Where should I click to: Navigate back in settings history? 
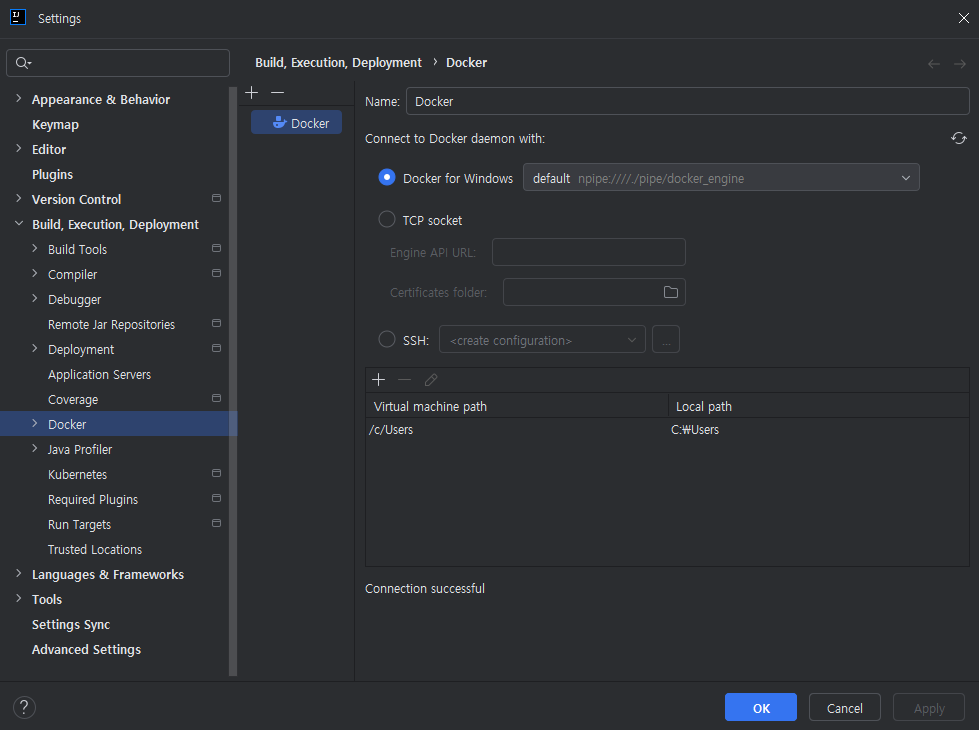(934, 64)
